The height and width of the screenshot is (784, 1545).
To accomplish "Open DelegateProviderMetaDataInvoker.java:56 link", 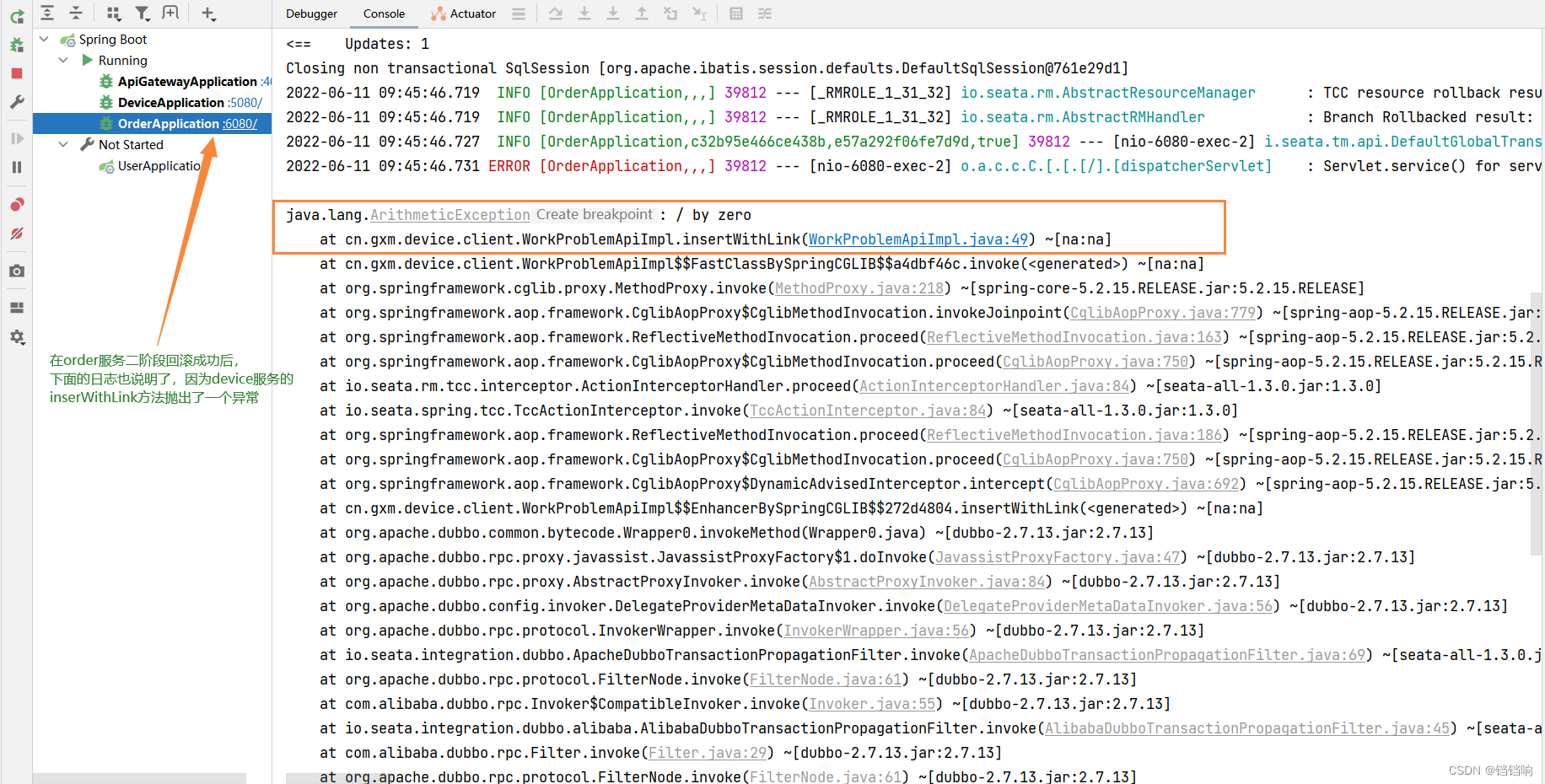I will tap(1108, 606).
